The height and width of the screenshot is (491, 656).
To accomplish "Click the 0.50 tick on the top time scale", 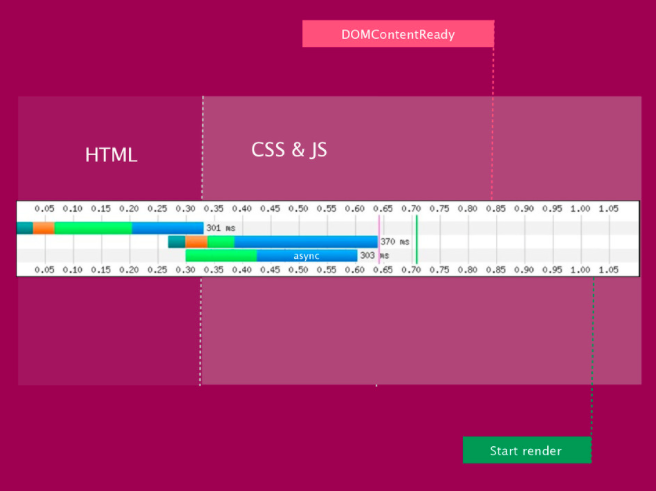I will pyautogui.click(x=298, y=209).
